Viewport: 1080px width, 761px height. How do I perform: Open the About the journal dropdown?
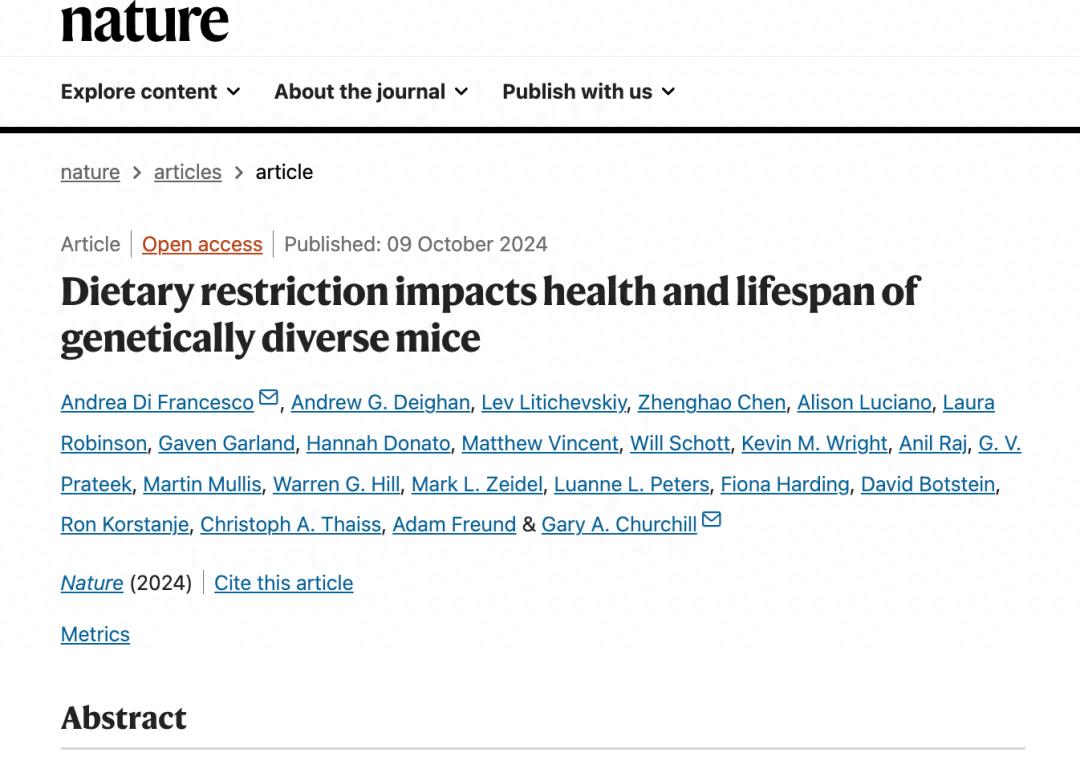coord(371,92)
